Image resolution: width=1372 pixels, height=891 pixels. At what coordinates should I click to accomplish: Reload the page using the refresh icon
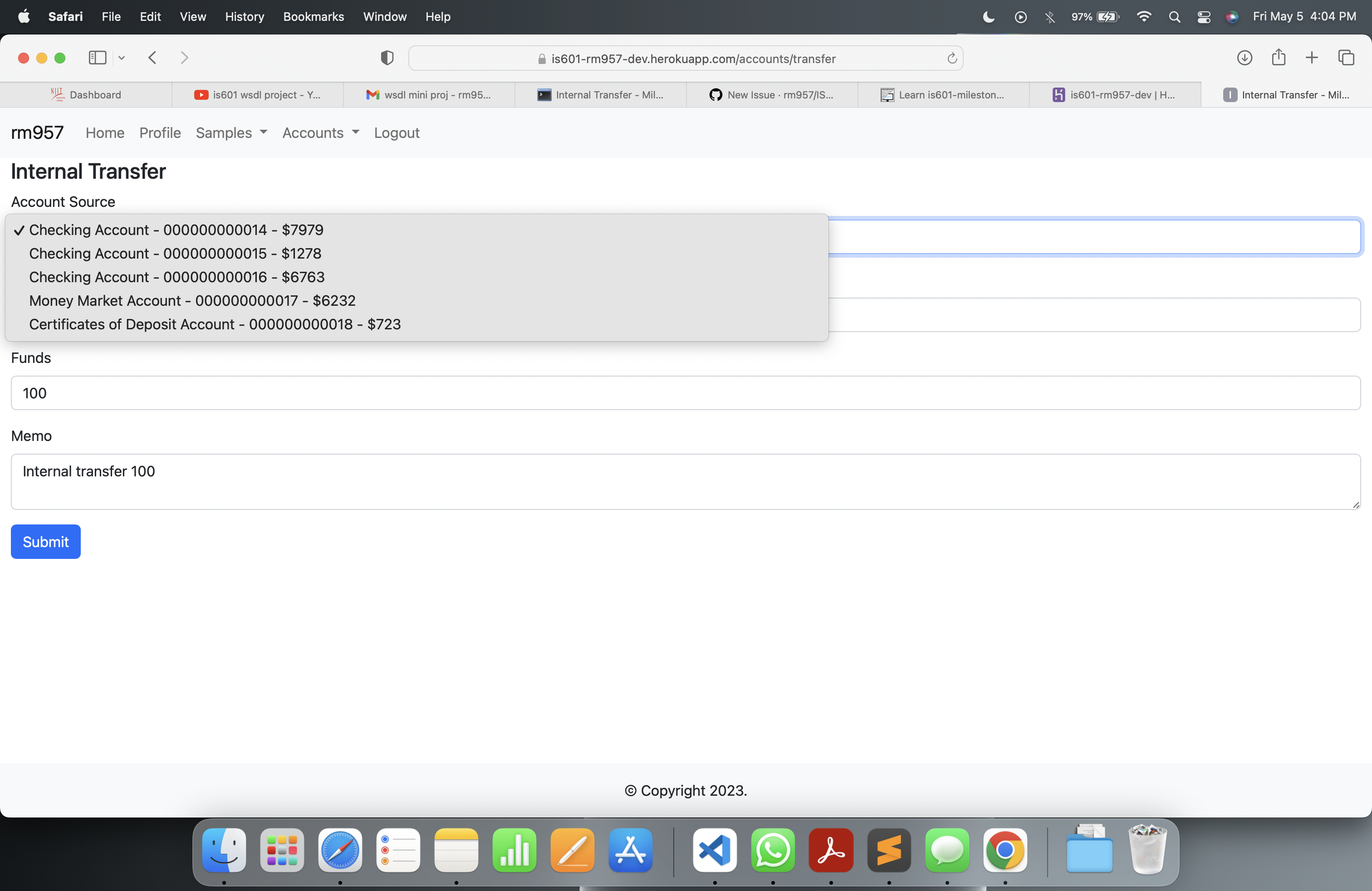[952, 58]
